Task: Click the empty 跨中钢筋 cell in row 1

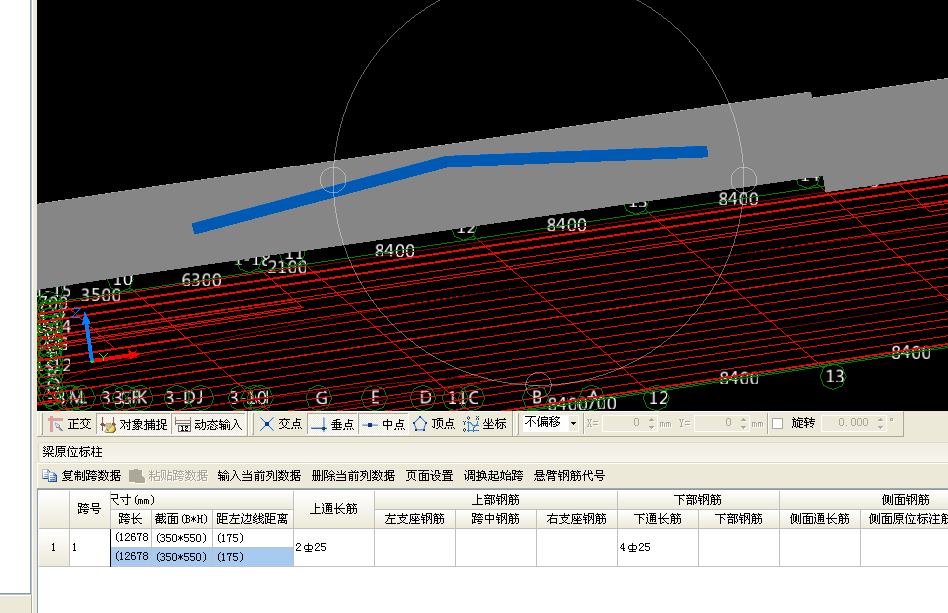Action: pyautogui.click(x=496, y=548)
